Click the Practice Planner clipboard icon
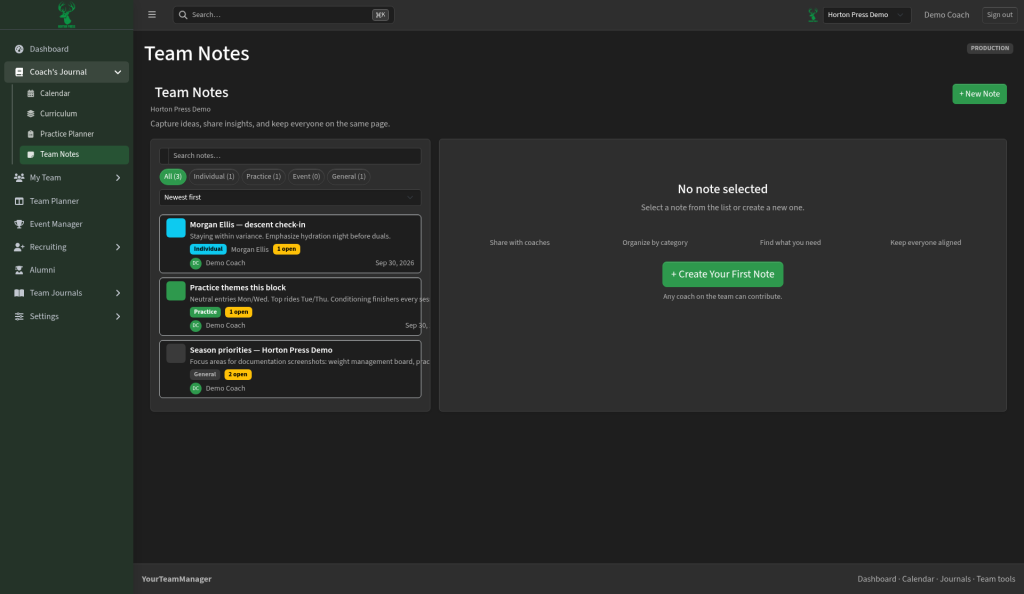1024x594 pixels. pyautogui.click(x=31, y=134)
